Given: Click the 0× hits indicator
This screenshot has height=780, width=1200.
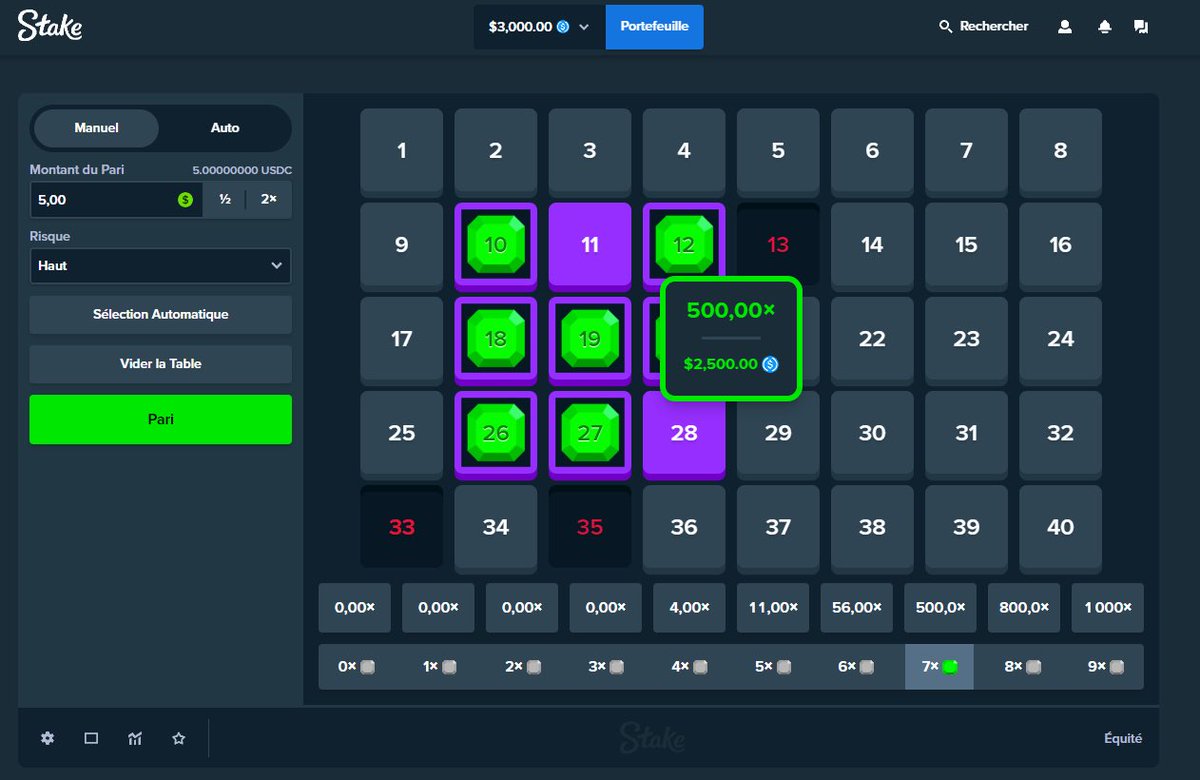Looking at the screenshot, I should pyautogui.click(x=356, y=667).
